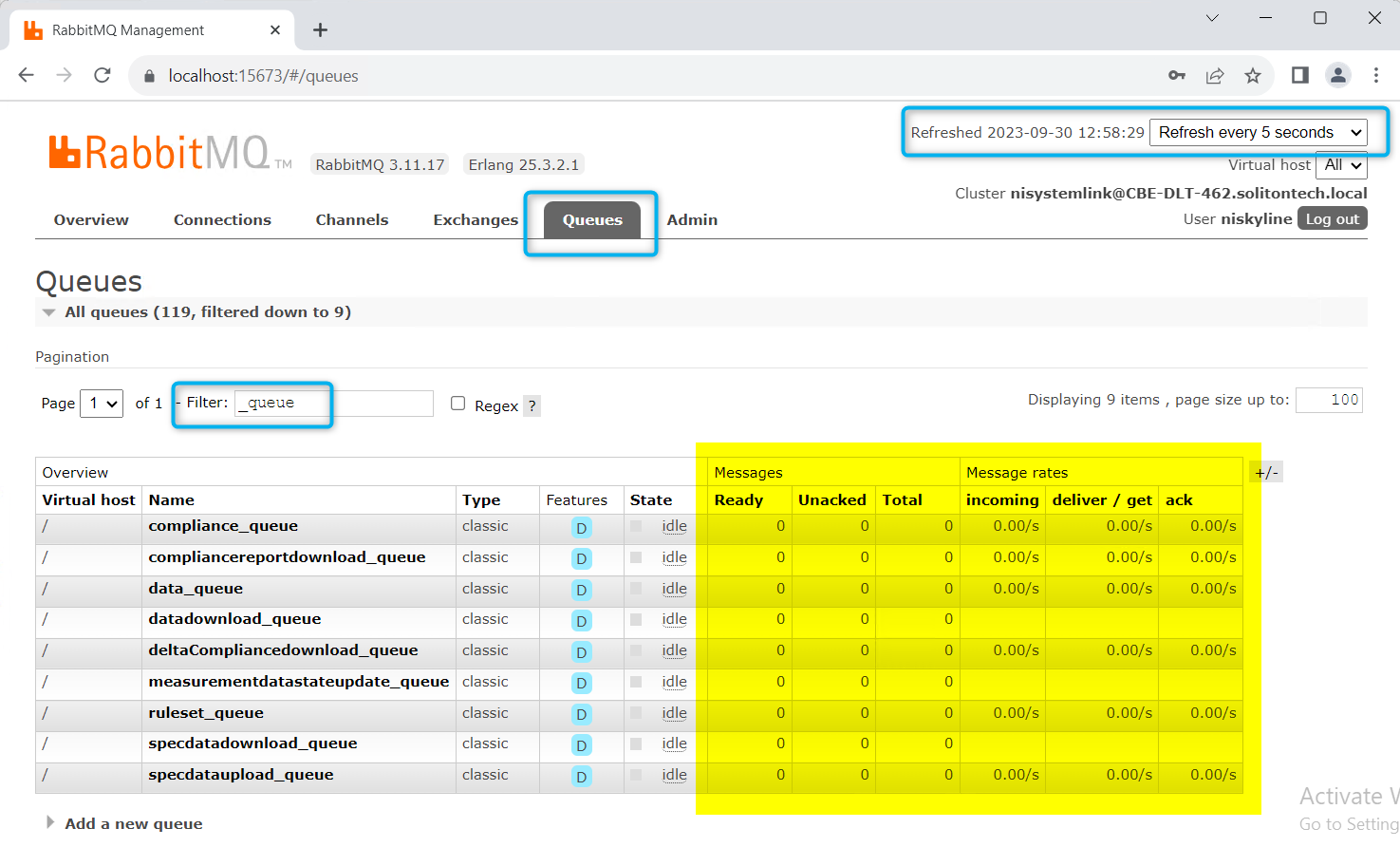1400x847 pixels.
Task: Sort by Total column header
Action: (x=902, y=500)
